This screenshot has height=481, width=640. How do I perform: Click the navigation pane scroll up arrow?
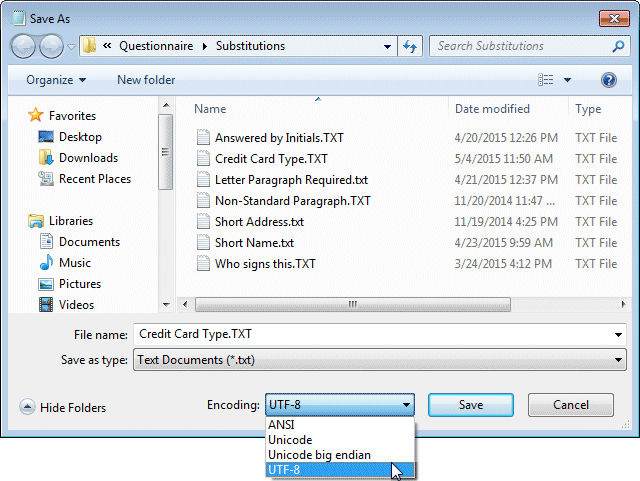[x=166, y=105]
